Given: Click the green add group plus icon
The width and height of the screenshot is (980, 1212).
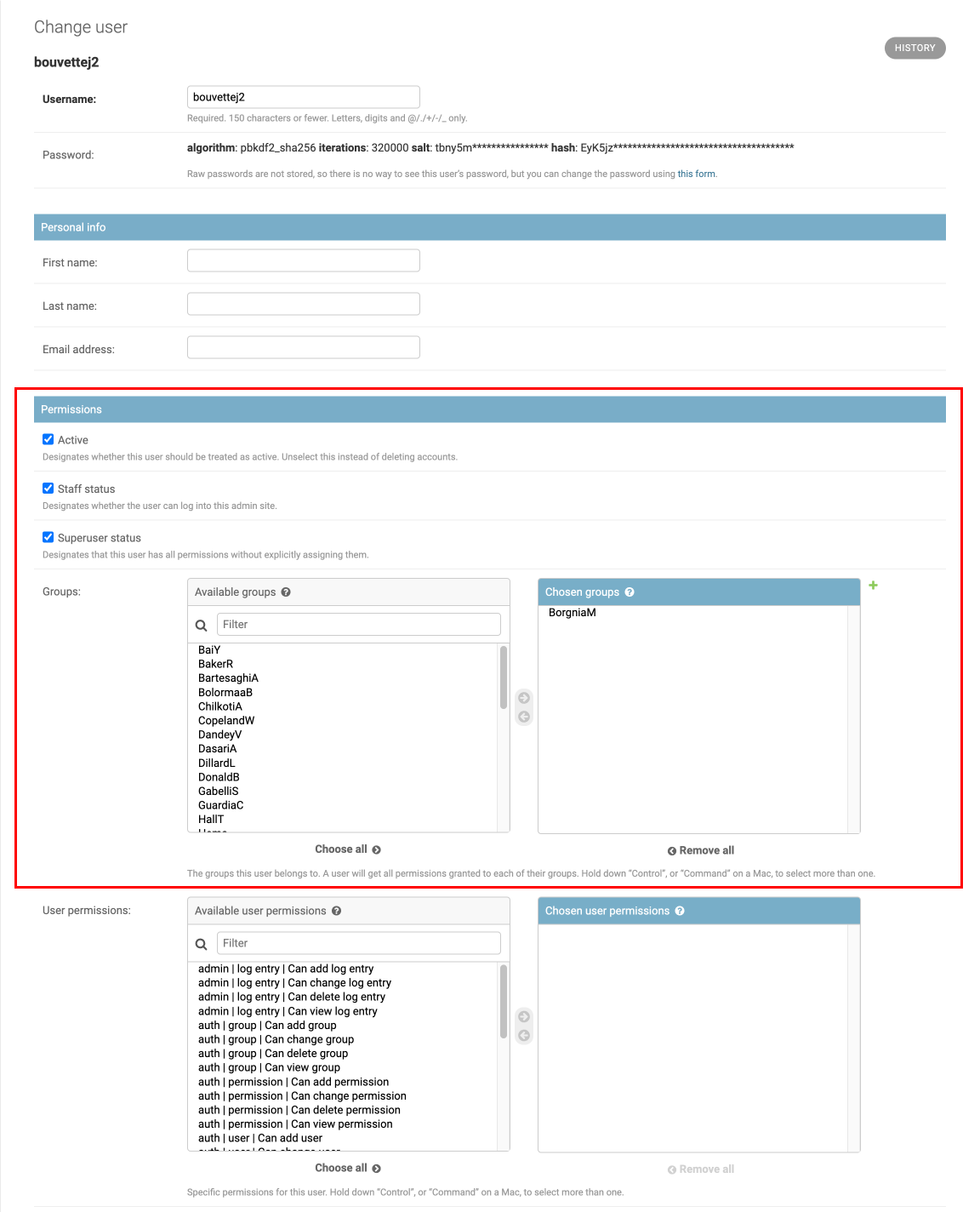Looking at the screenshot, I should 873,586.
